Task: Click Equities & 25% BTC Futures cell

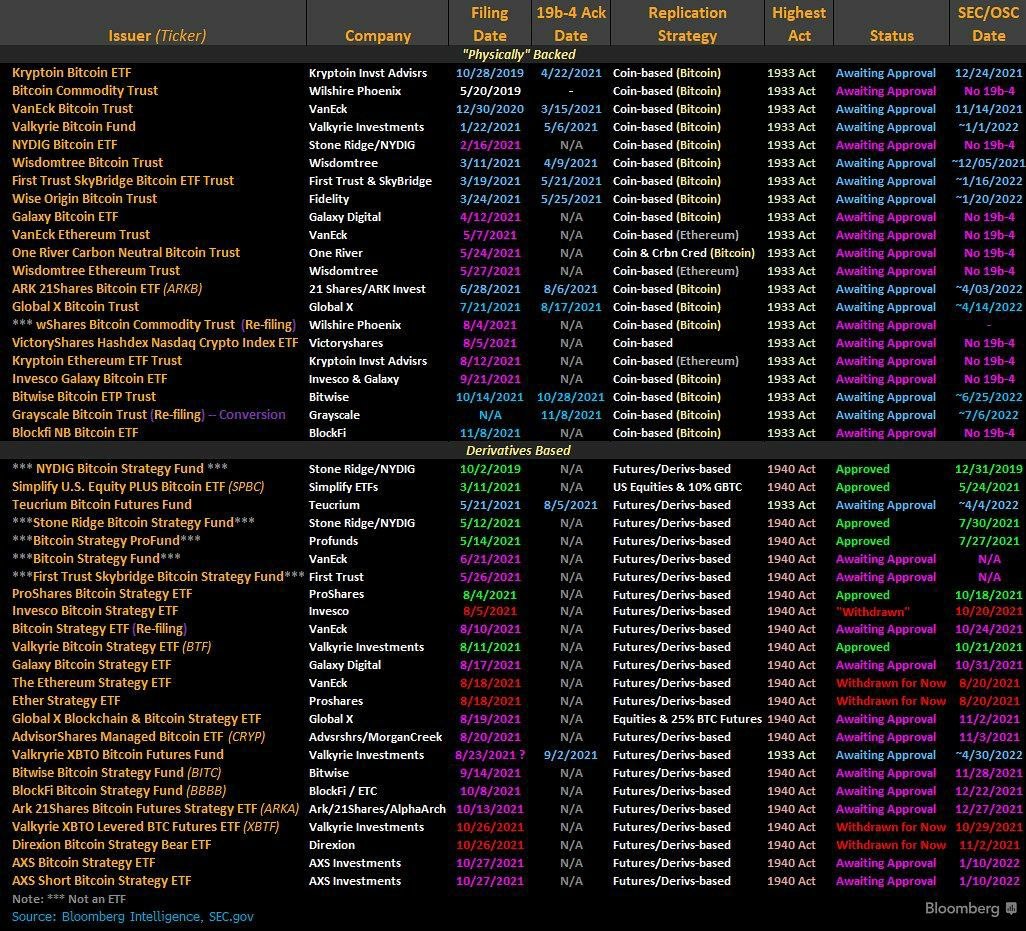Action: coord(687,719)
